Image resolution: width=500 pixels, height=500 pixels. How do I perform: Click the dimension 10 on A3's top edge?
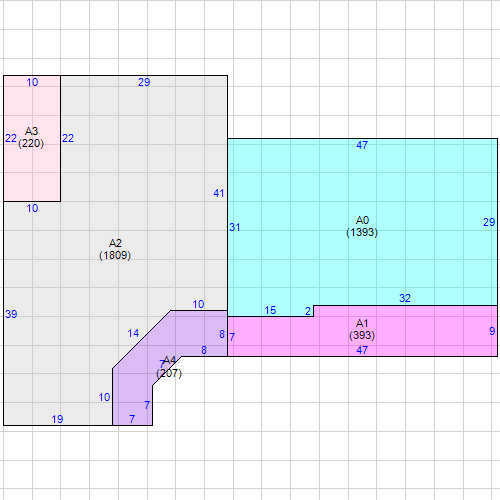(x=32, y=82)
